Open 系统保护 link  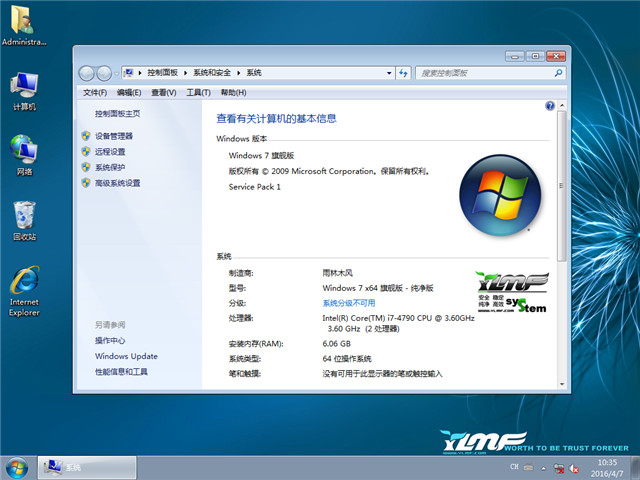click(x=110, y=167)
